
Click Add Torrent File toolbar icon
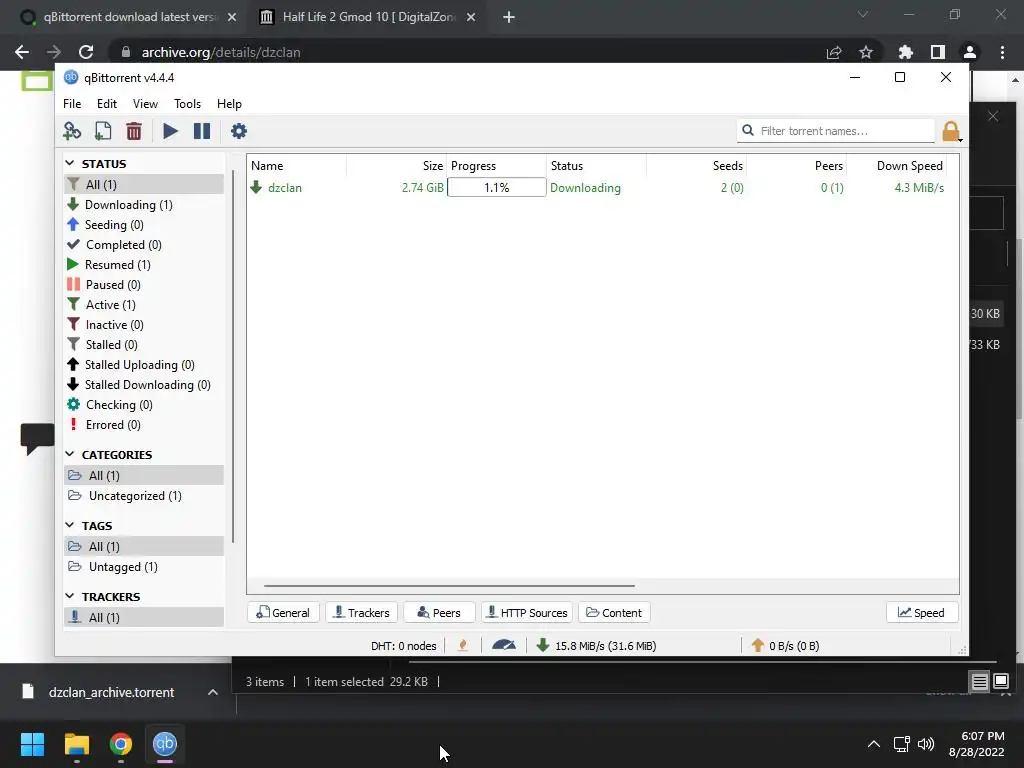[x=103, y=131]
